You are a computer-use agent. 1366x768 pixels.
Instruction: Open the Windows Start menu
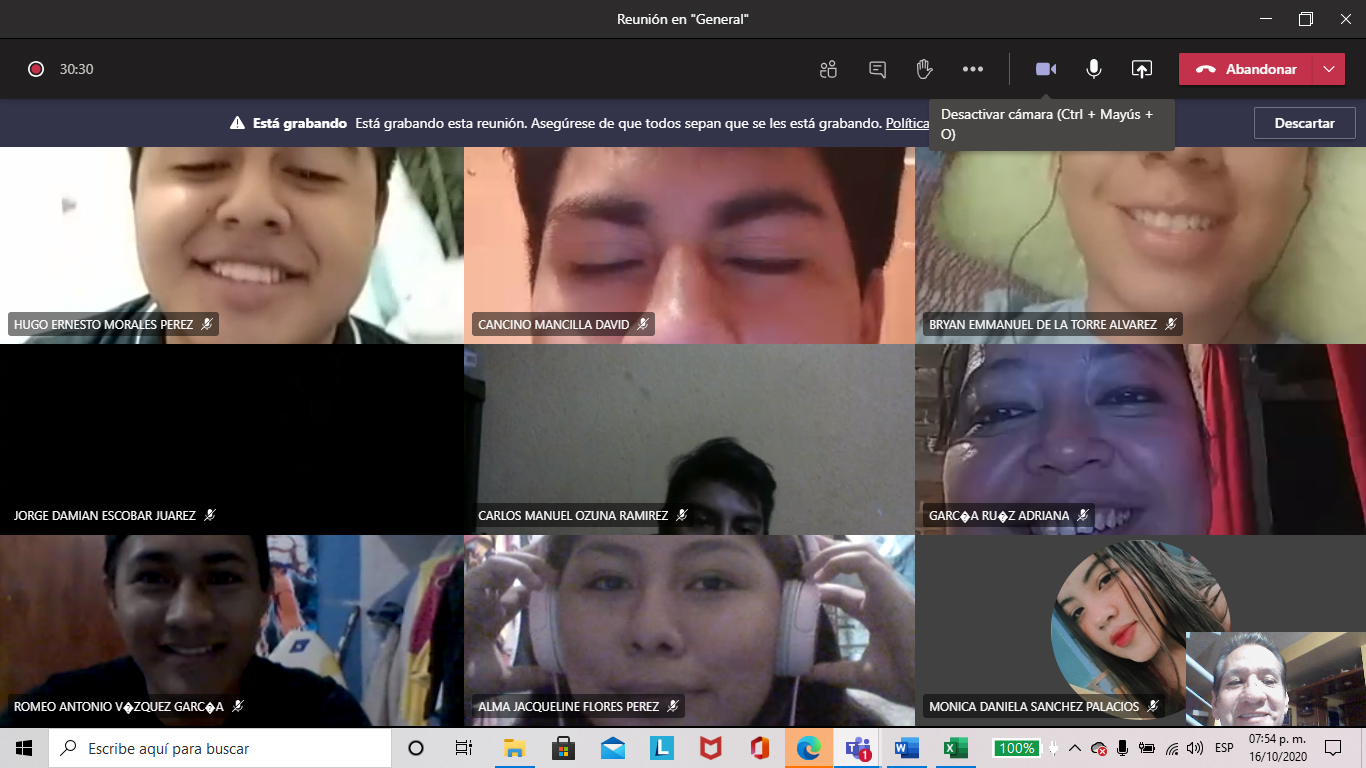click(24, 748)
